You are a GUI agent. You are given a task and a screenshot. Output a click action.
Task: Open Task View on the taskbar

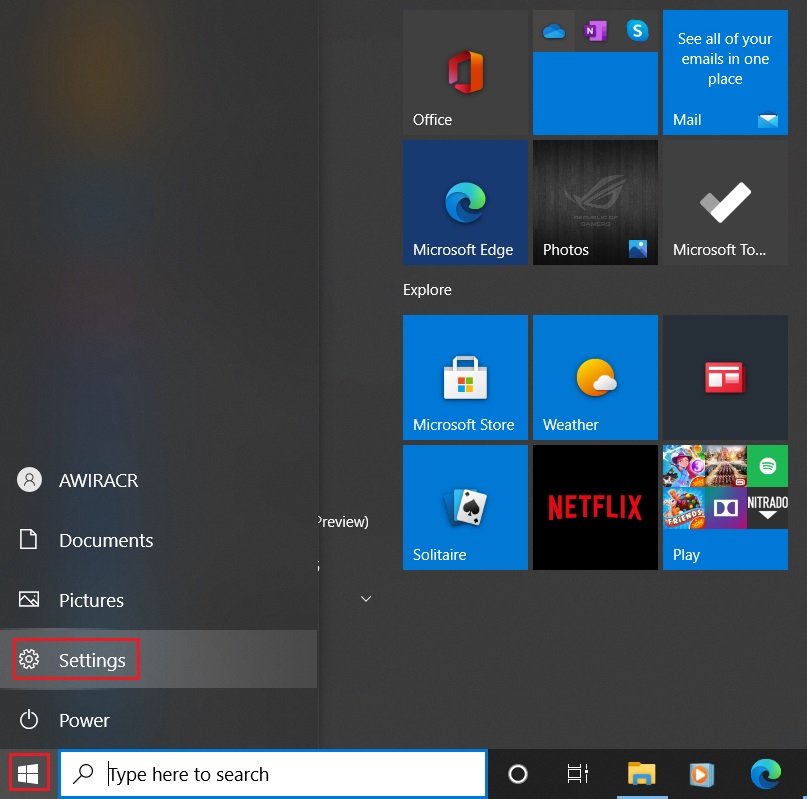coord(577,773)
